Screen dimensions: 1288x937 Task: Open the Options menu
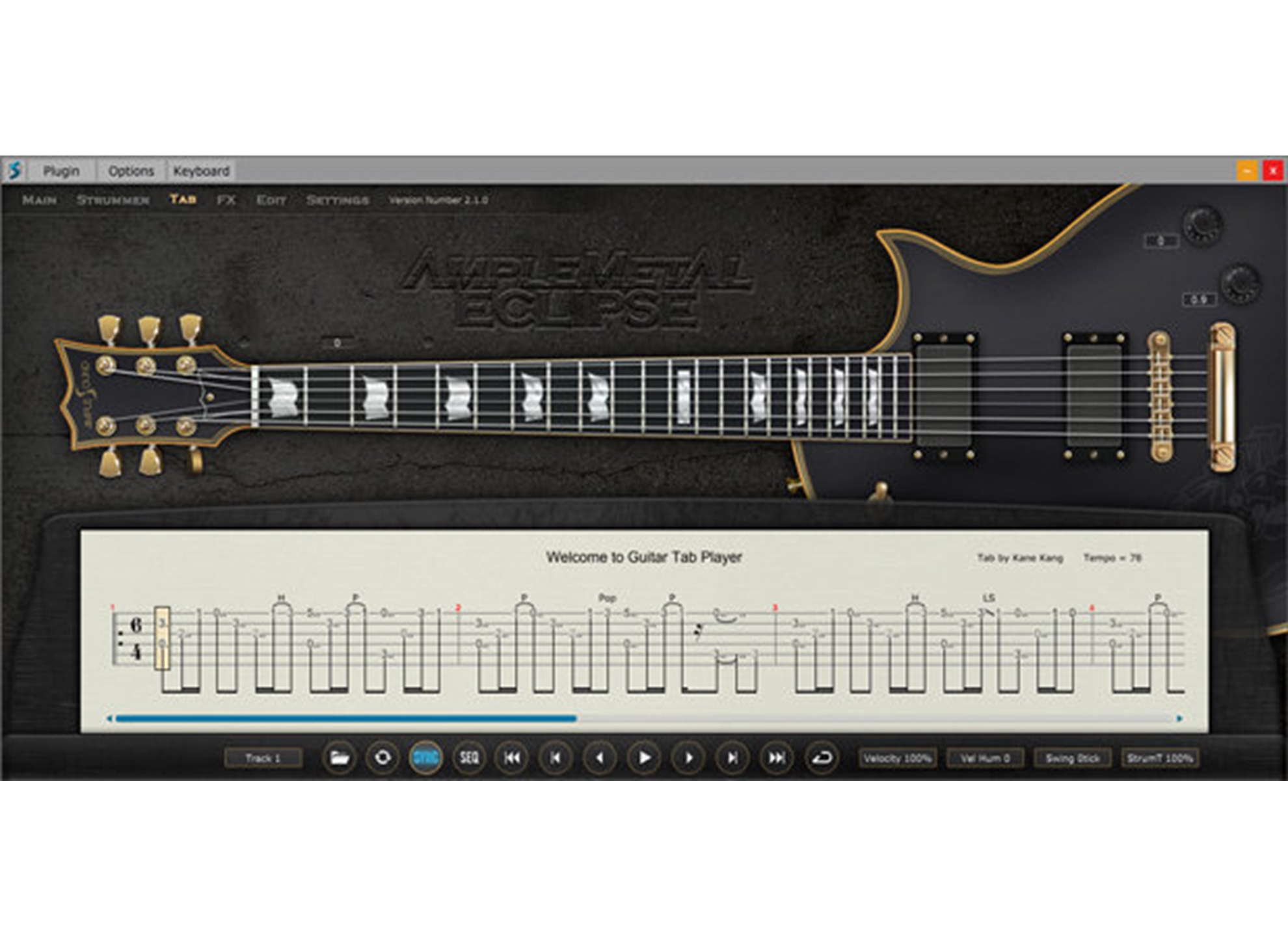point(131,170)
